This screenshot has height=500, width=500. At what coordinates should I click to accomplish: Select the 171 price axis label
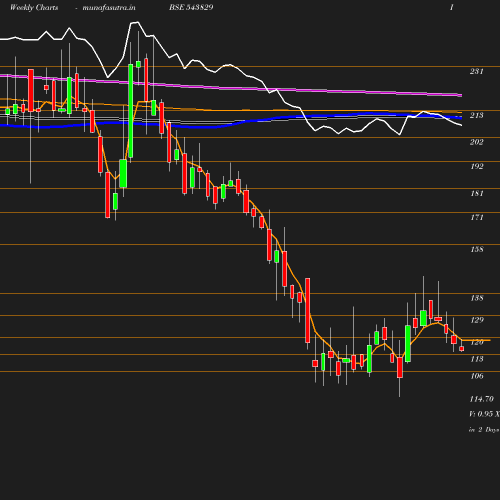477,217
